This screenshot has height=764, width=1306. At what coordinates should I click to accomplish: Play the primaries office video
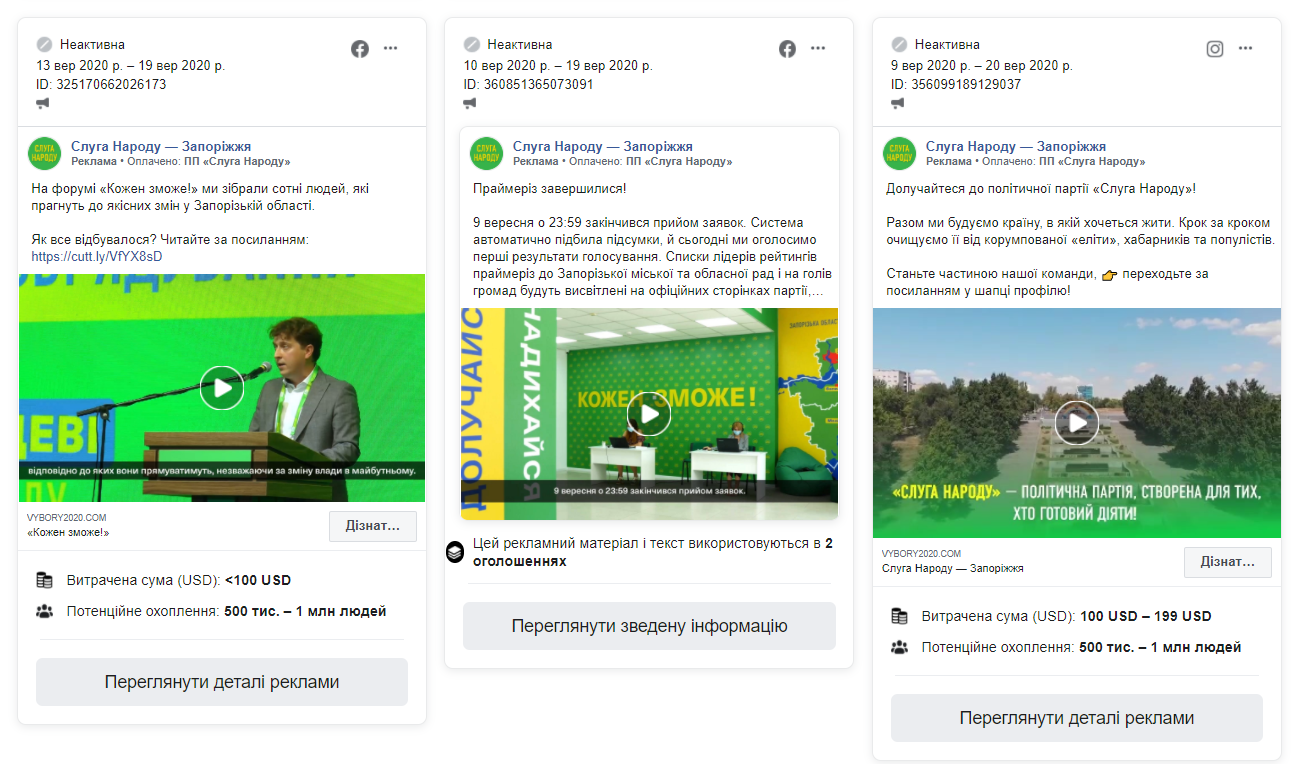pos(649,414)
